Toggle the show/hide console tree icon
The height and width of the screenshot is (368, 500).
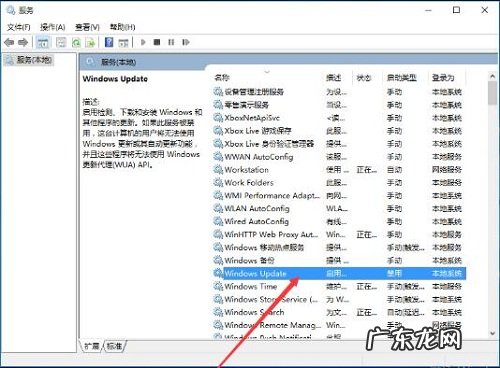tap(43, 42)
